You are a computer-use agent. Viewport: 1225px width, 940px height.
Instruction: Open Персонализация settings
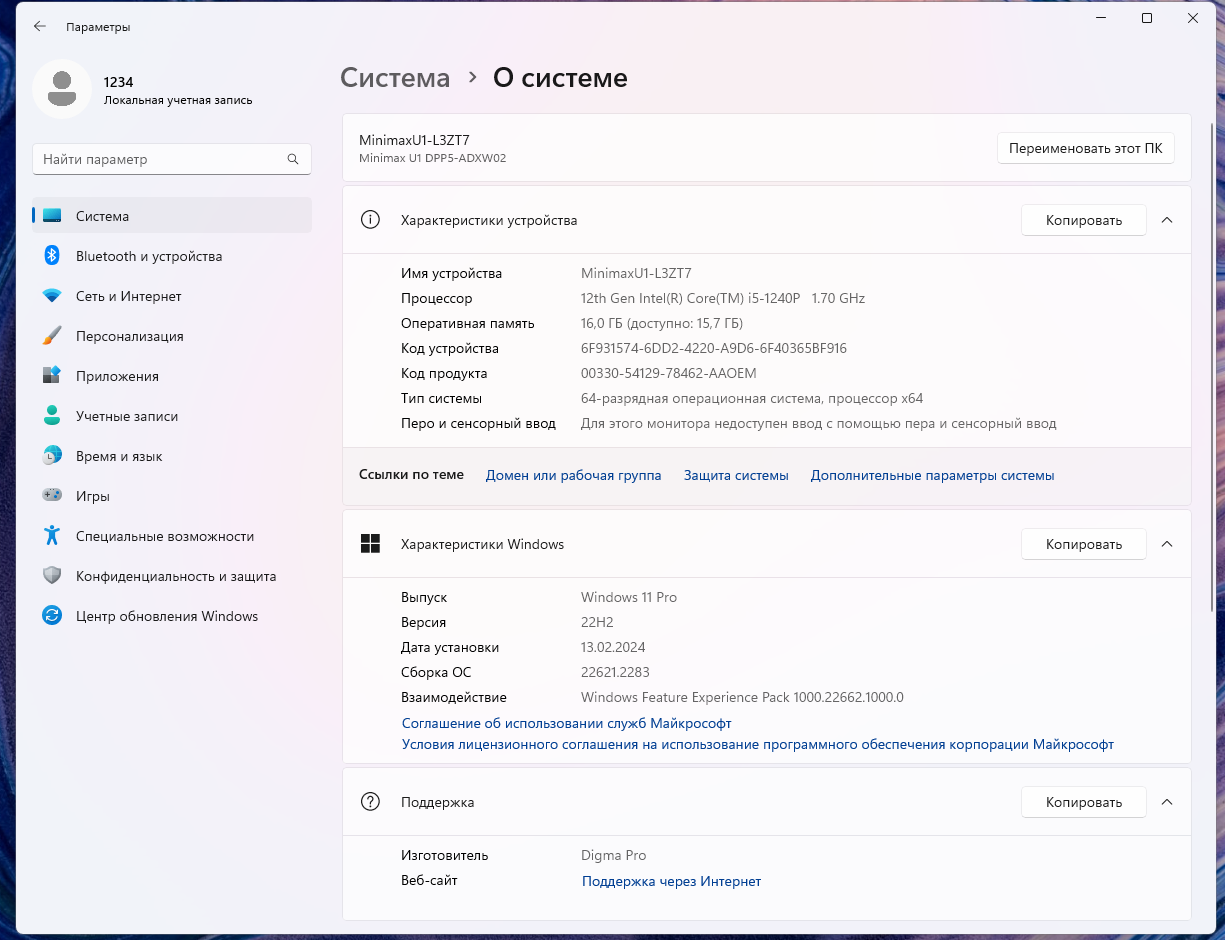pos(172,336)
